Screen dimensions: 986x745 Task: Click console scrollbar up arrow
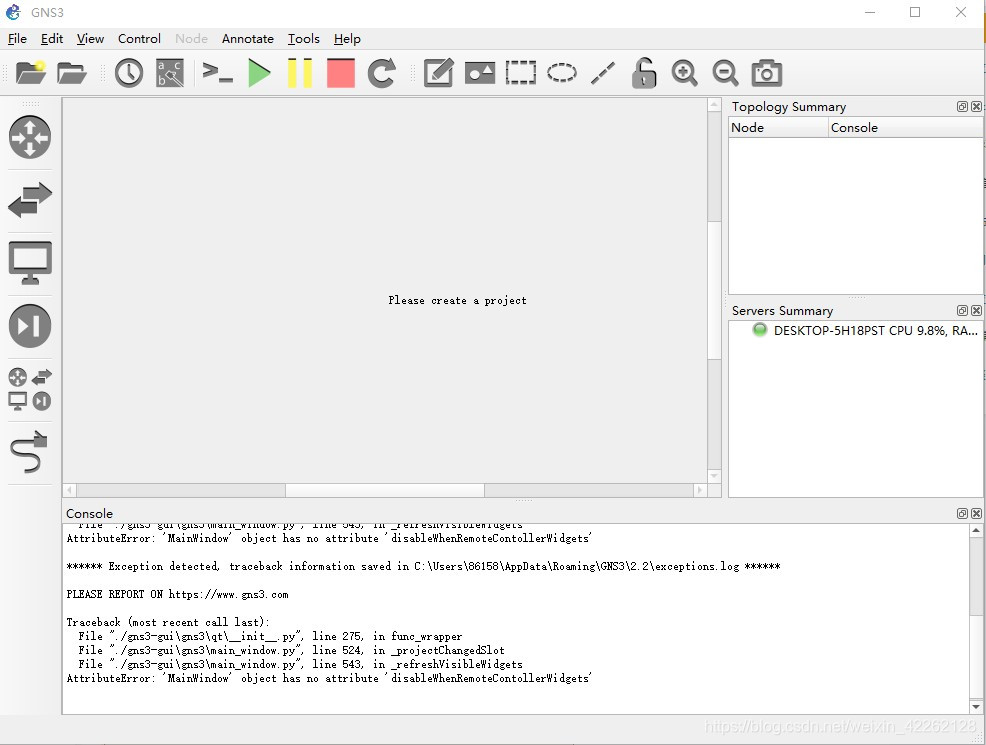click(976, 531)
